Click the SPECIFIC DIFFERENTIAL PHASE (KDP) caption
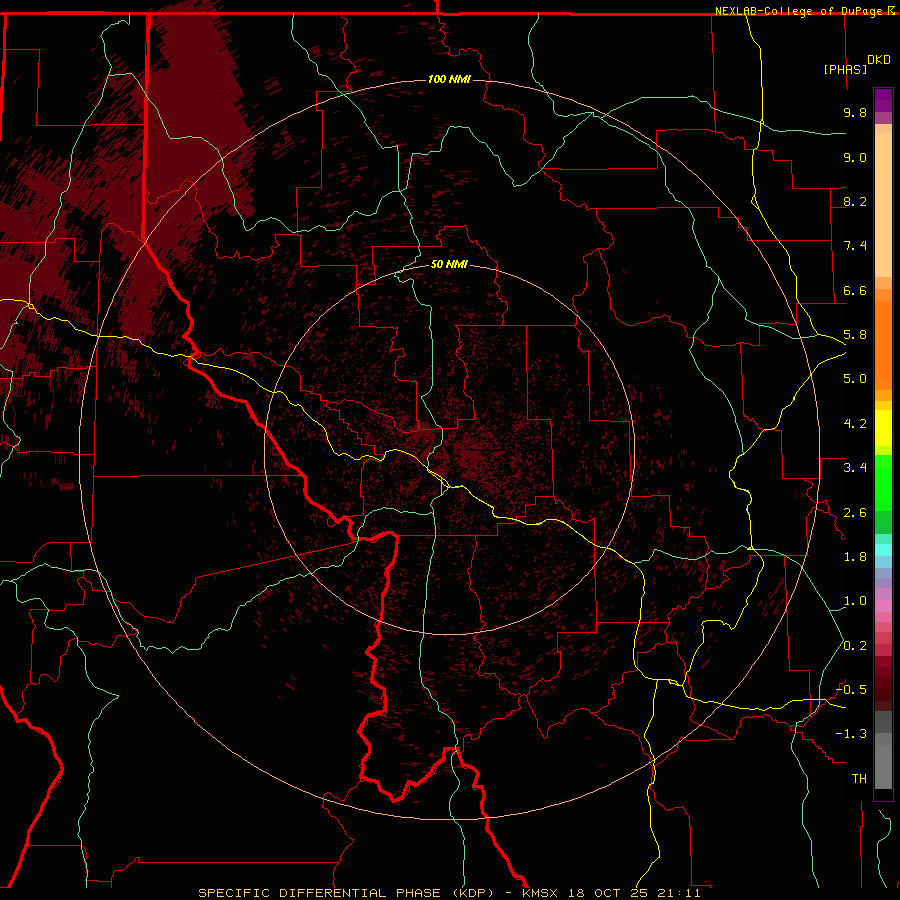The height and width of the screenshot is (900, 900). click(346, 893)
